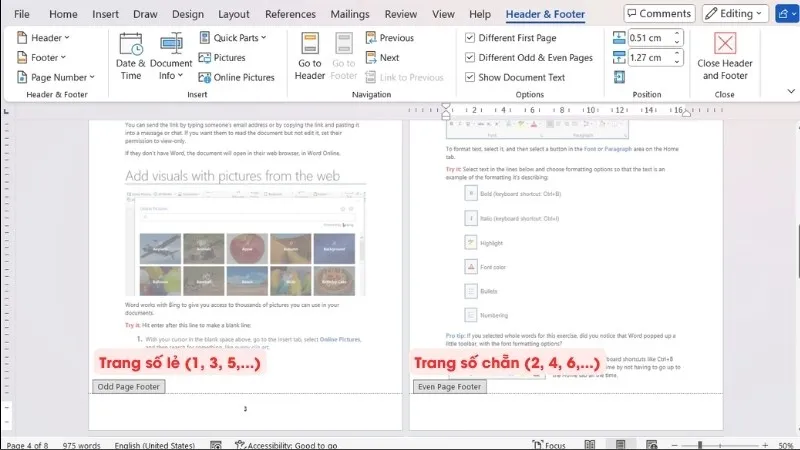Open the Comments pane button

659,14
